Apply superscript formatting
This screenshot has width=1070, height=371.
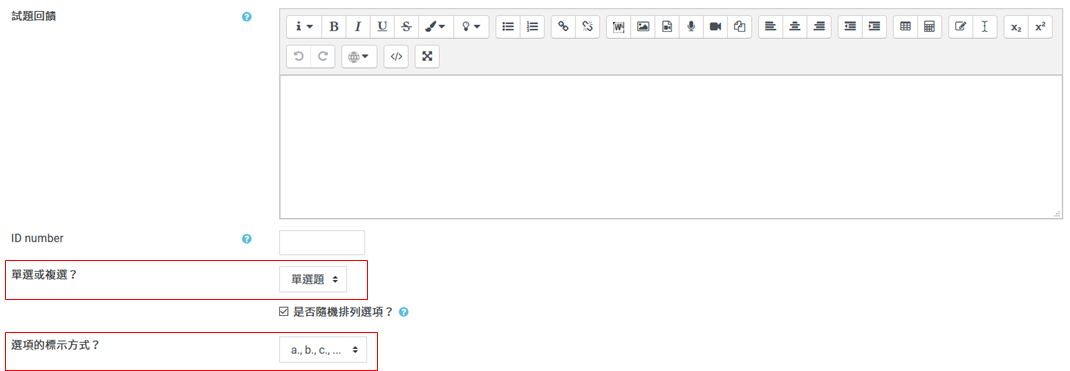(1040, 27)
